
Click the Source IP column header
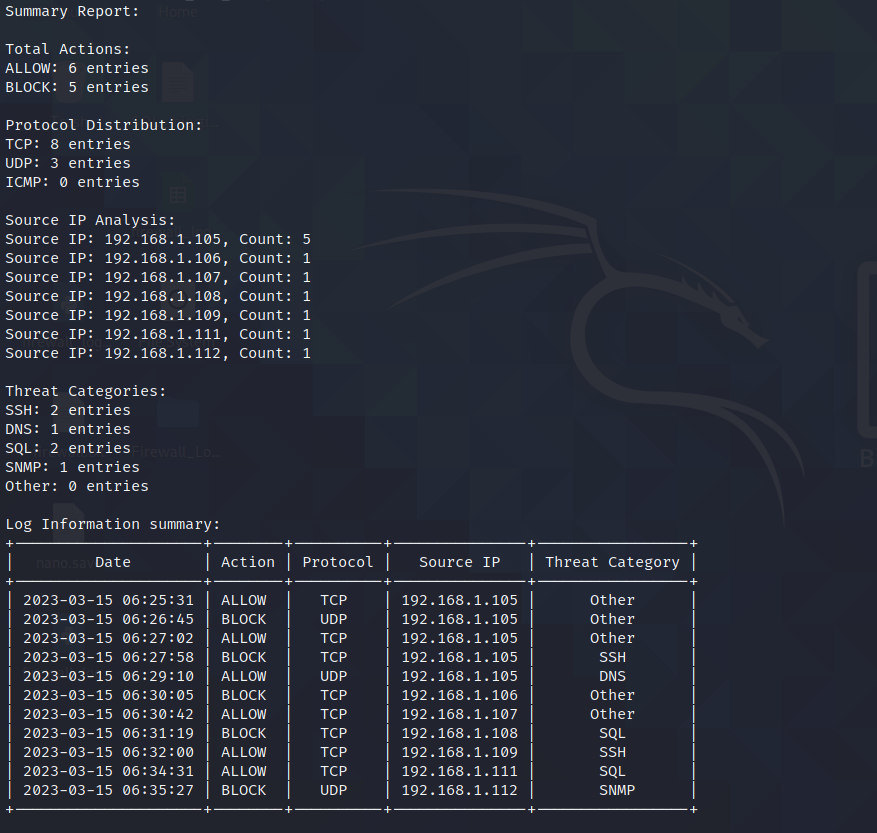459,561
